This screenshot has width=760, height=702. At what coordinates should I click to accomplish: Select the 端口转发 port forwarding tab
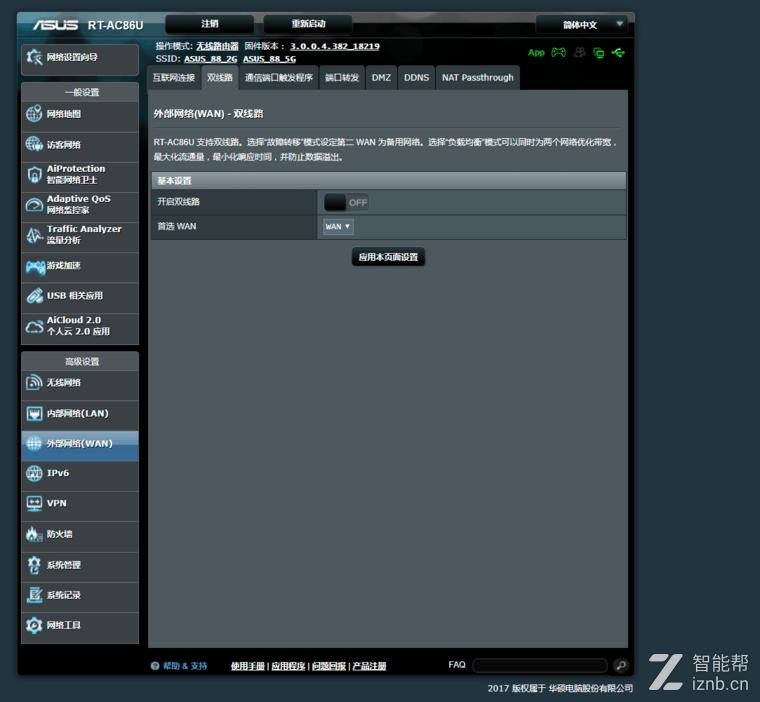pyautogui.click(x=342, y=77)
